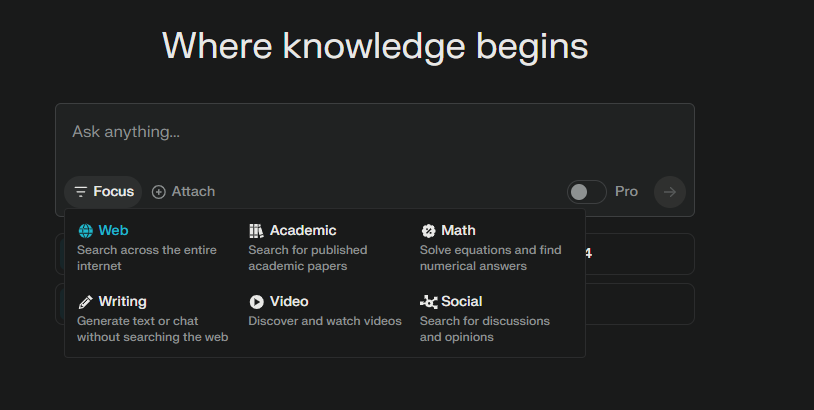Click the globe icon beside Web
The image size is (814, 410).
click(x=85, y=230)
